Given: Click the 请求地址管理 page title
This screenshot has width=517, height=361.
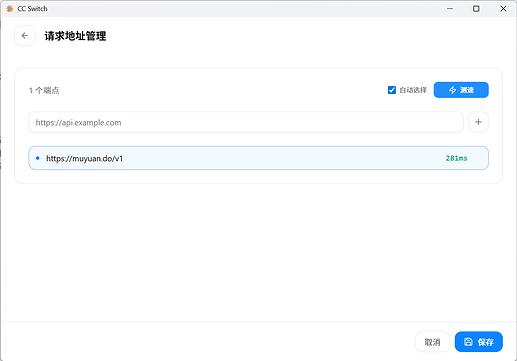Looking at the screenshot, I should (x=75, y=36).
